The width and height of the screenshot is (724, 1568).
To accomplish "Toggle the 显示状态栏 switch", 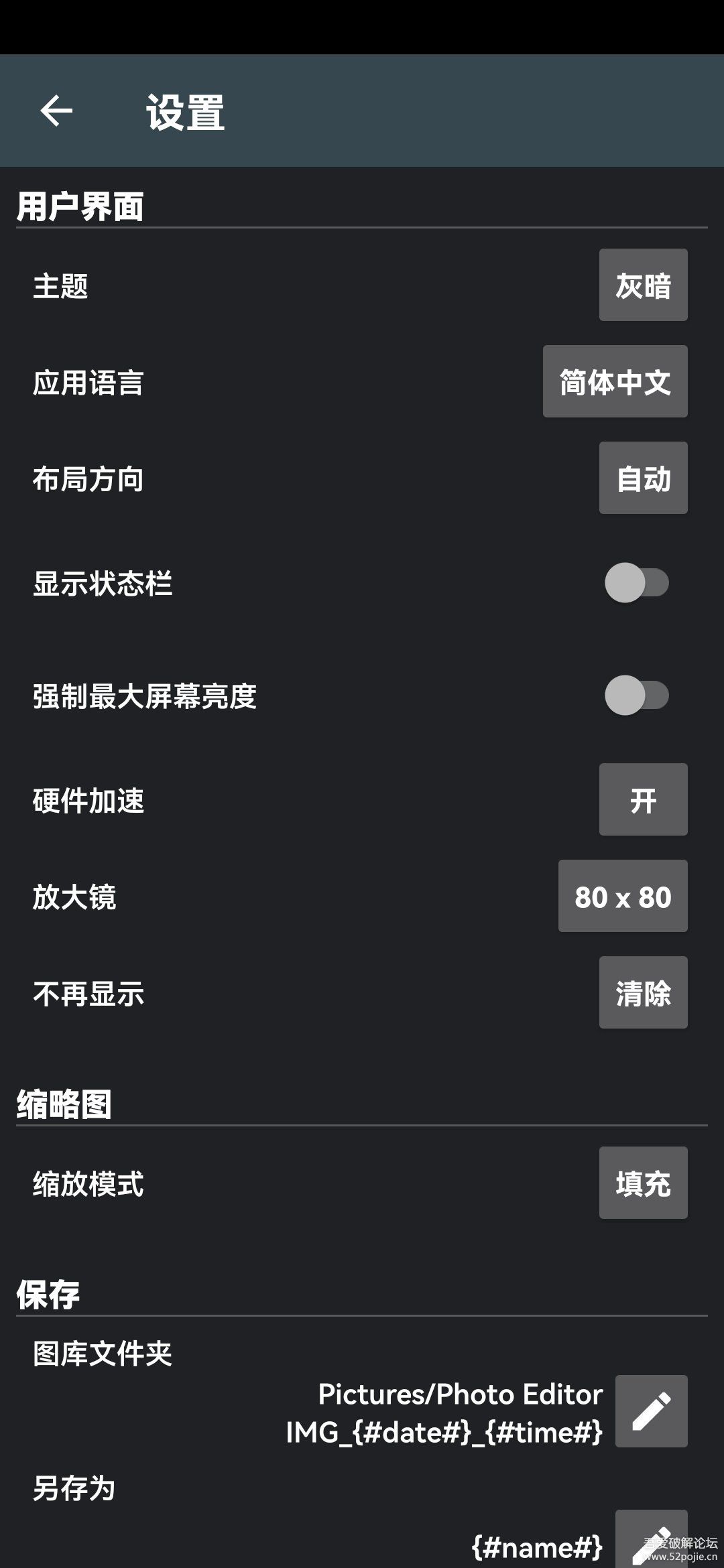I will [636, 582].
